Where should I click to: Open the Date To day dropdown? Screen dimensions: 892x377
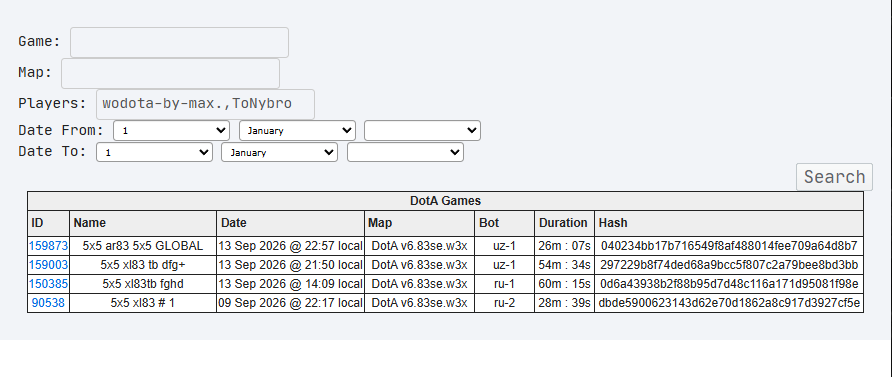point(154,152)
